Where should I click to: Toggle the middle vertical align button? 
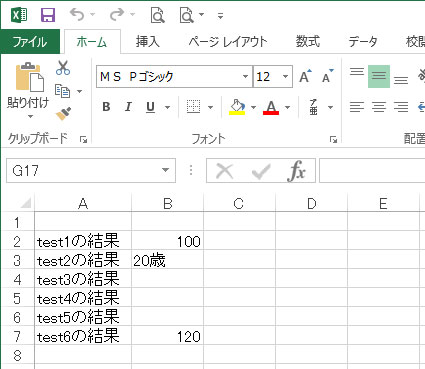tap(379, 76)
